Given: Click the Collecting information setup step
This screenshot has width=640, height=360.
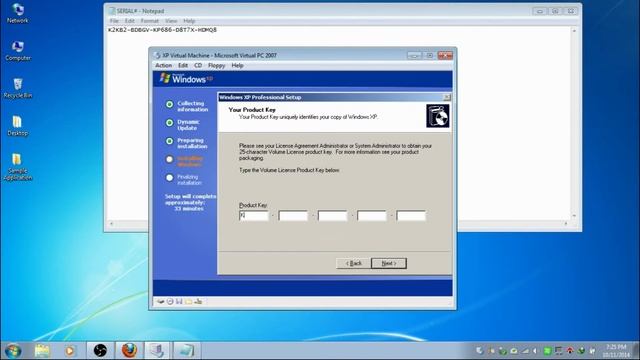Looking at the screenshot, I should pyautogui.click(x=187, y=107).
